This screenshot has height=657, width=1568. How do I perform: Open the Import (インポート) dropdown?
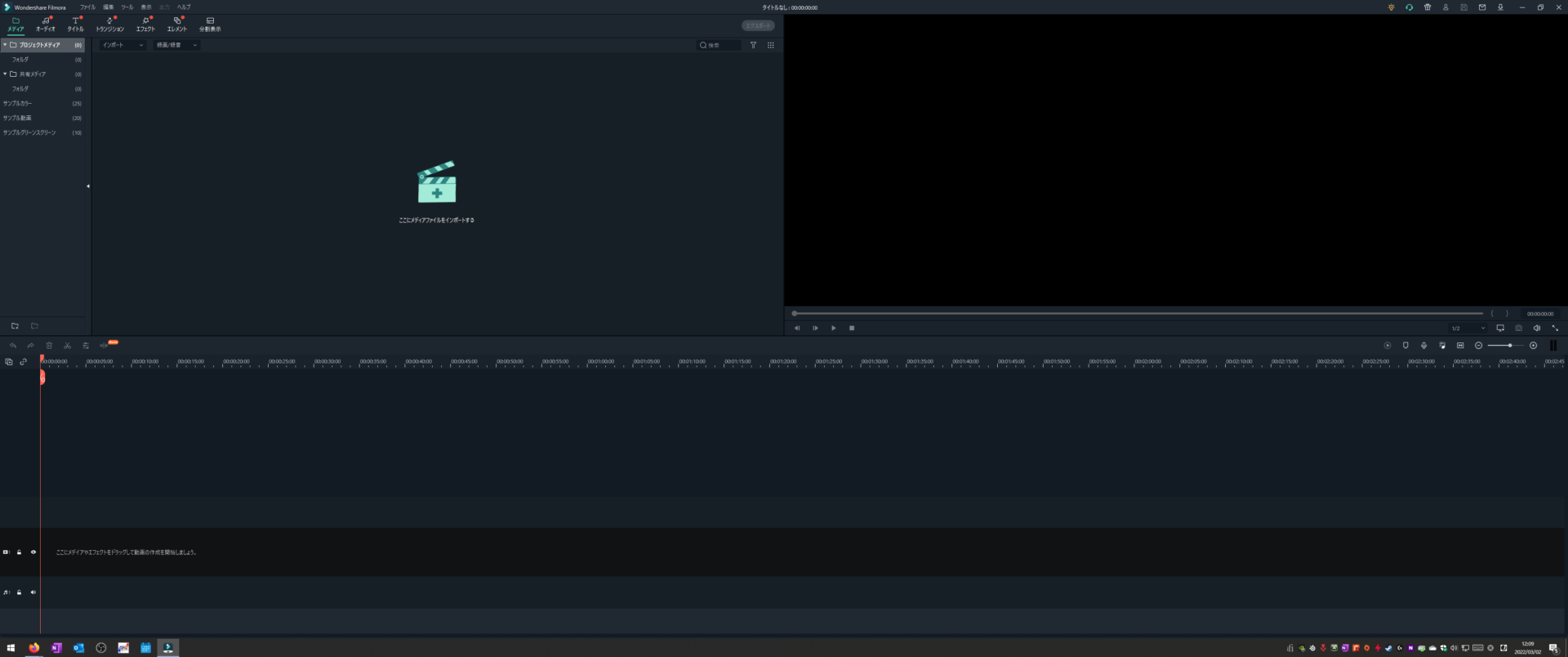122,46
